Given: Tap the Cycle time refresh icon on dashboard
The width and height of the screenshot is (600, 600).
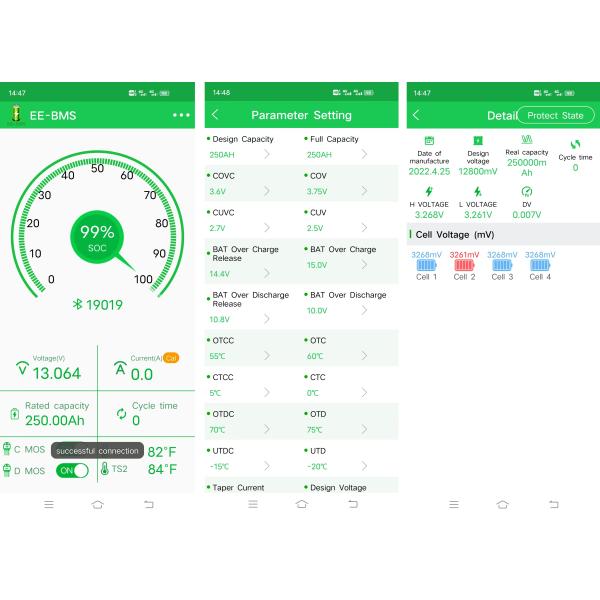Looking at the screenshot, I should point(122,414).
